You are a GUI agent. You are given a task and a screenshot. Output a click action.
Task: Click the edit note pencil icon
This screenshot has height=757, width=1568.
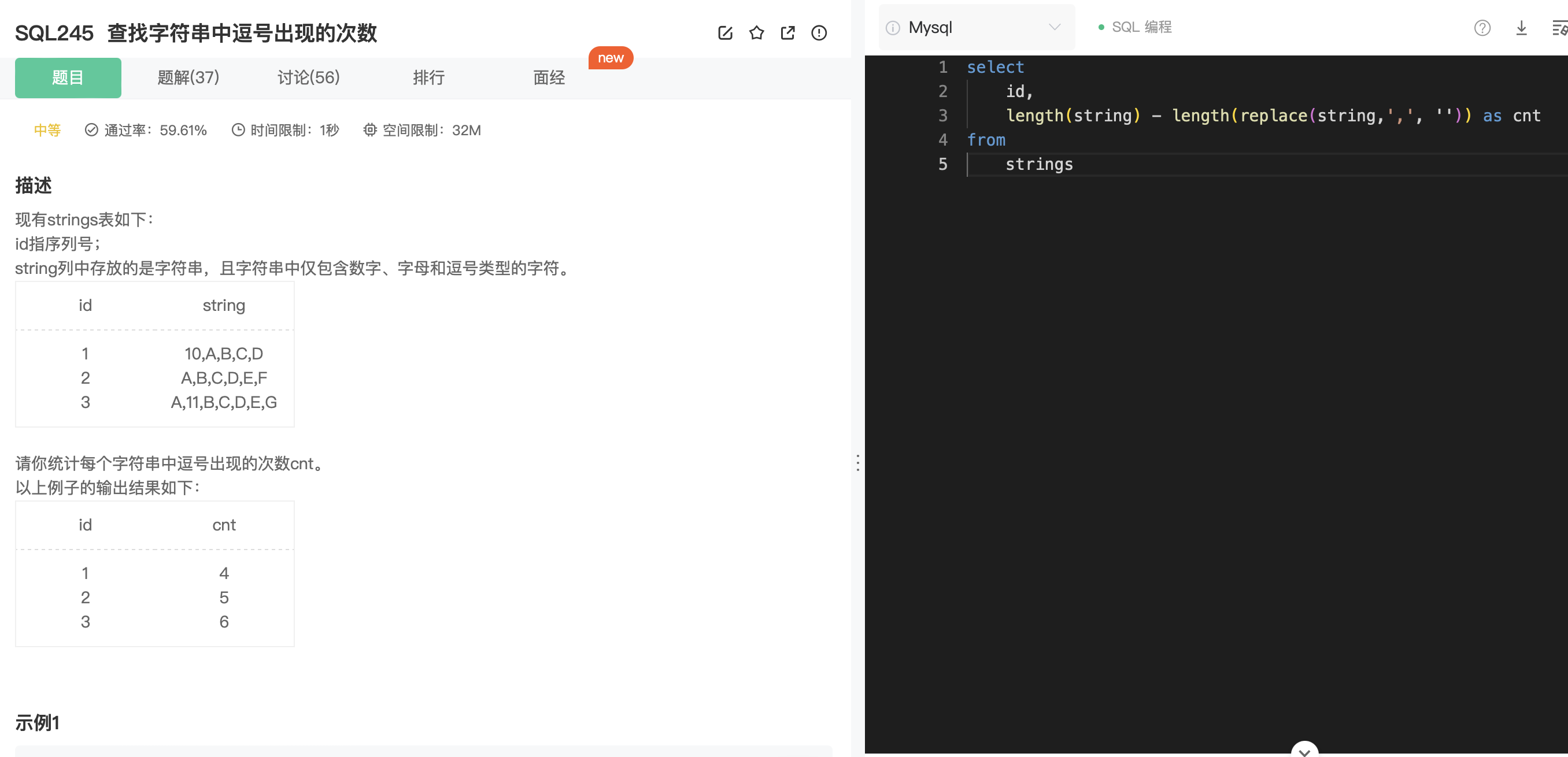click(x=725, y=33)
